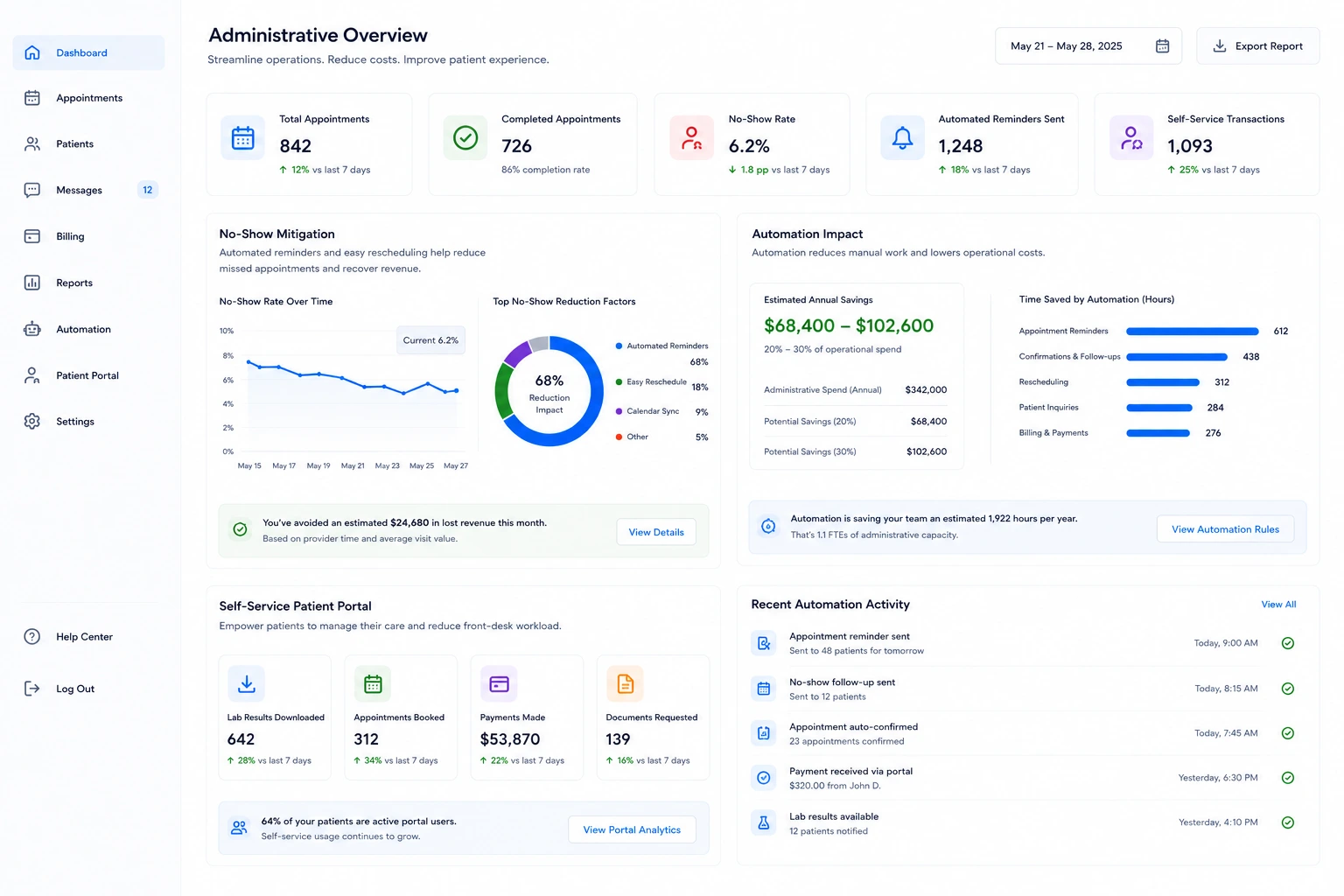Click the Appointment auto-confirmed activity icon
This screenshot has height=896, width=1344.
764,733
